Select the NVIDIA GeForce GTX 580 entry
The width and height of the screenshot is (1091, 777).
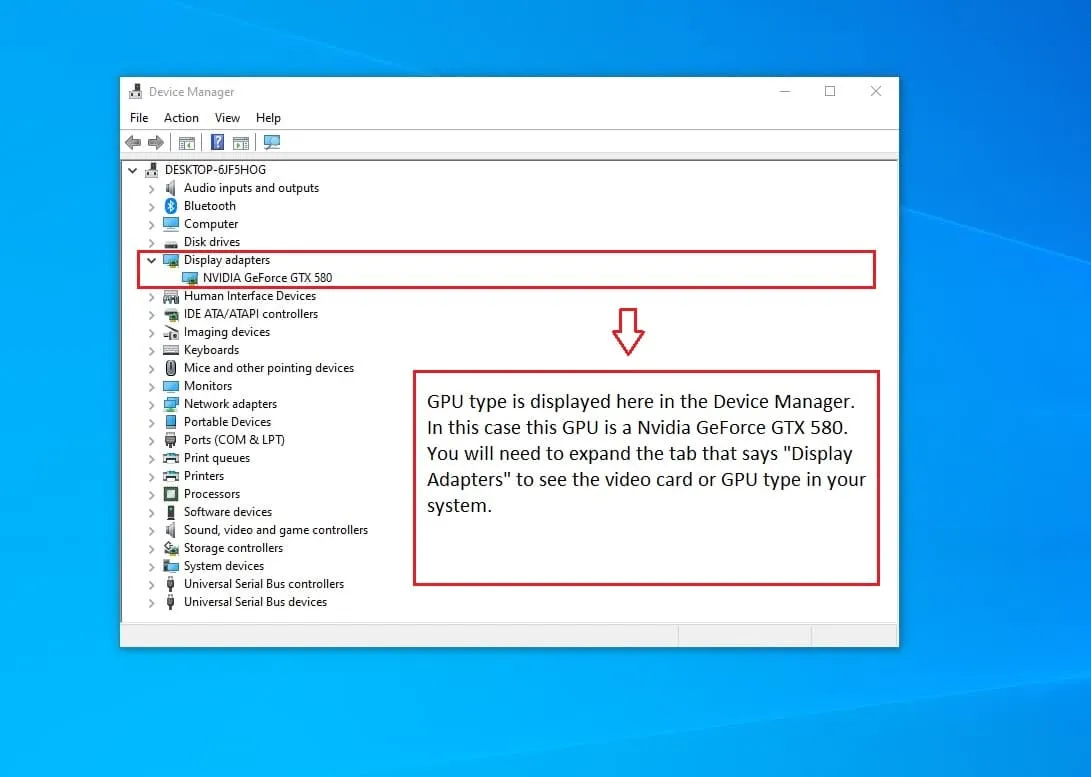268,278
